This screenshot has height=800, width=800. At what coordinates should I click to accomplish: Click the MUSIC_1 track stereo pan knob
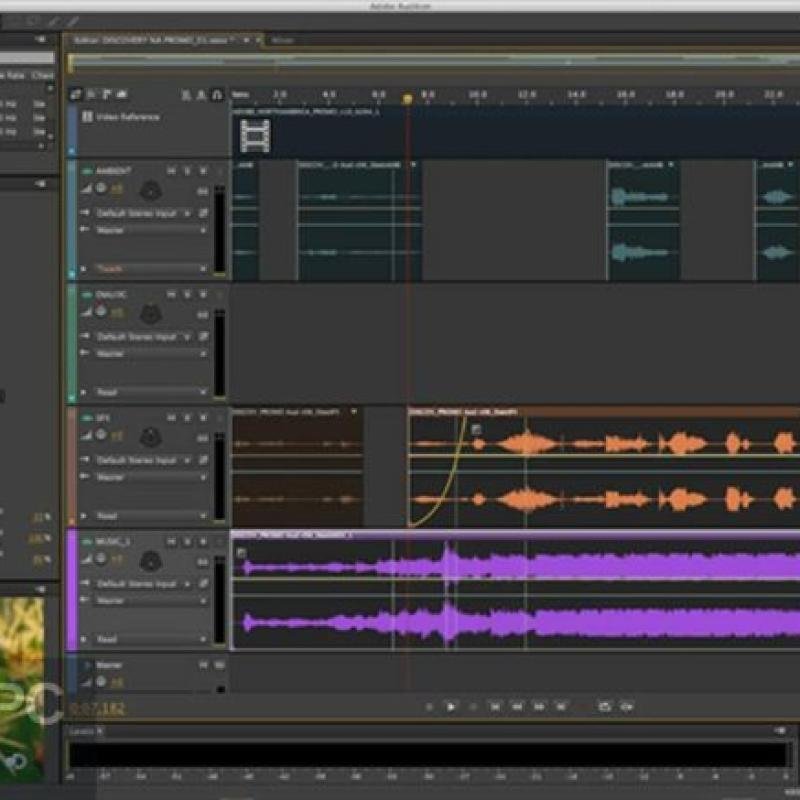tap(151, 561)
